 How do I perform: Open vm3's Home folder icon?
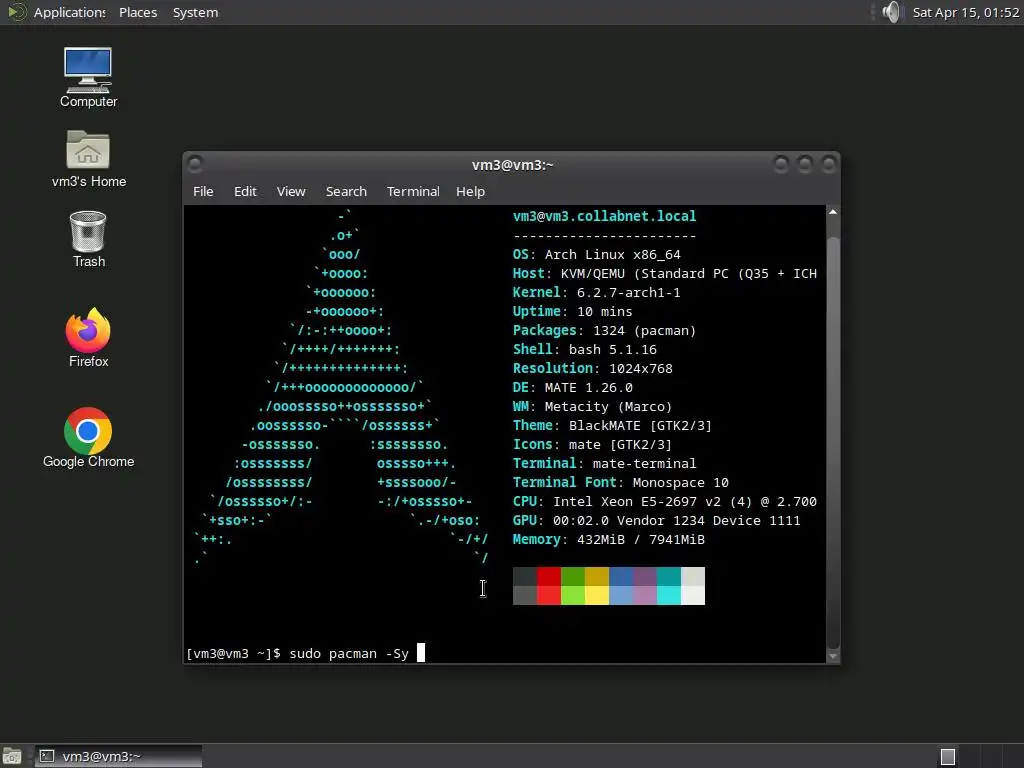click(88, 159)
